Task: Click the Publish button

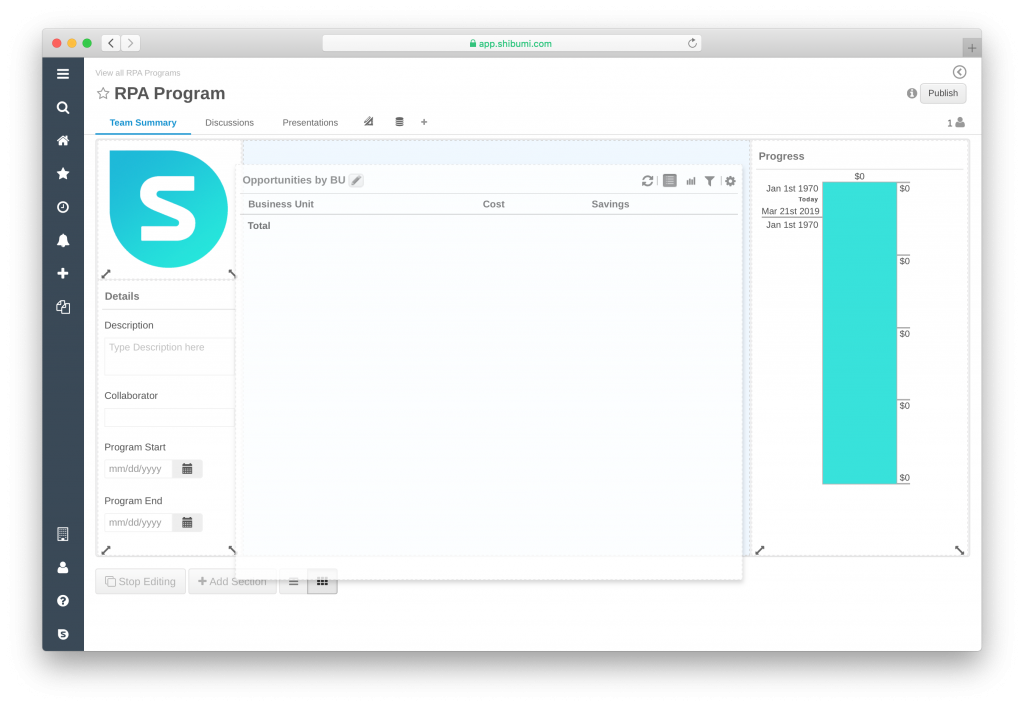Action: (x=942, y=93)
